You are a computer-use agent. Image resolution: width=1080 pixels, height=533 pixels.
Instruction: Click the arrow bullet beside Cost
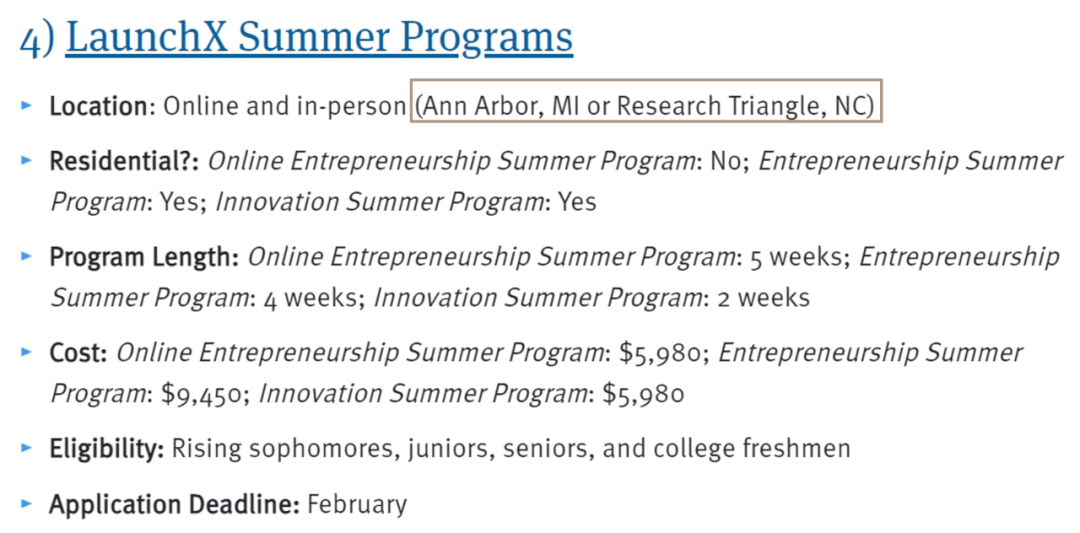[26, 351]
